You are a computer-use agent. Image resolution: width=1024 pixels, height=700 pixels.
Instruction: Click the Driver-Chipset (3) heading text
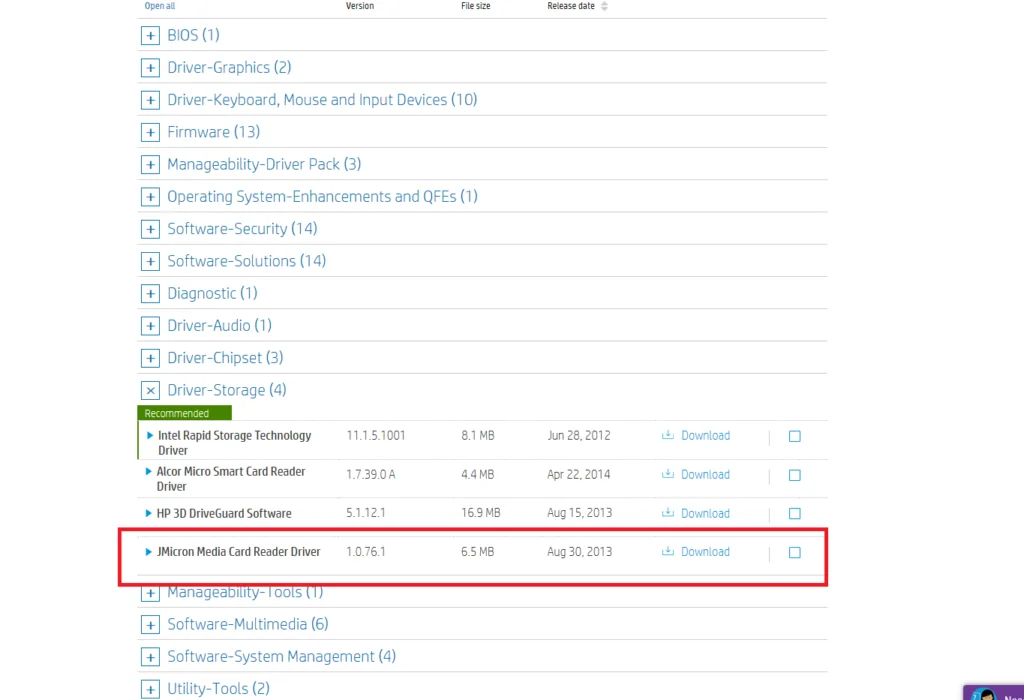click(225, 358)
